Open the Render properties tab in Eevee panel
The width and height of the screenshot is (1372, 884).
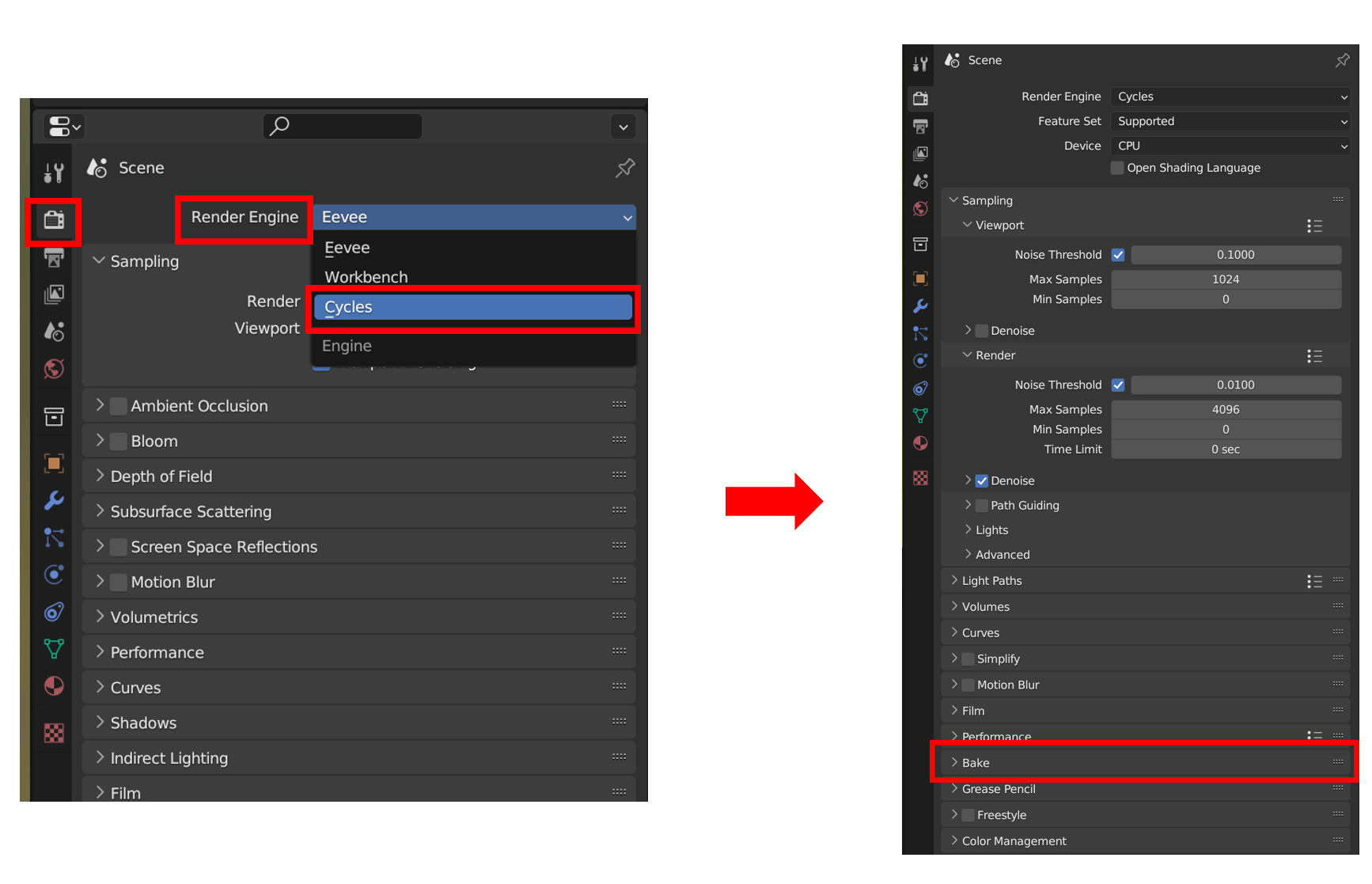(54, 220)
